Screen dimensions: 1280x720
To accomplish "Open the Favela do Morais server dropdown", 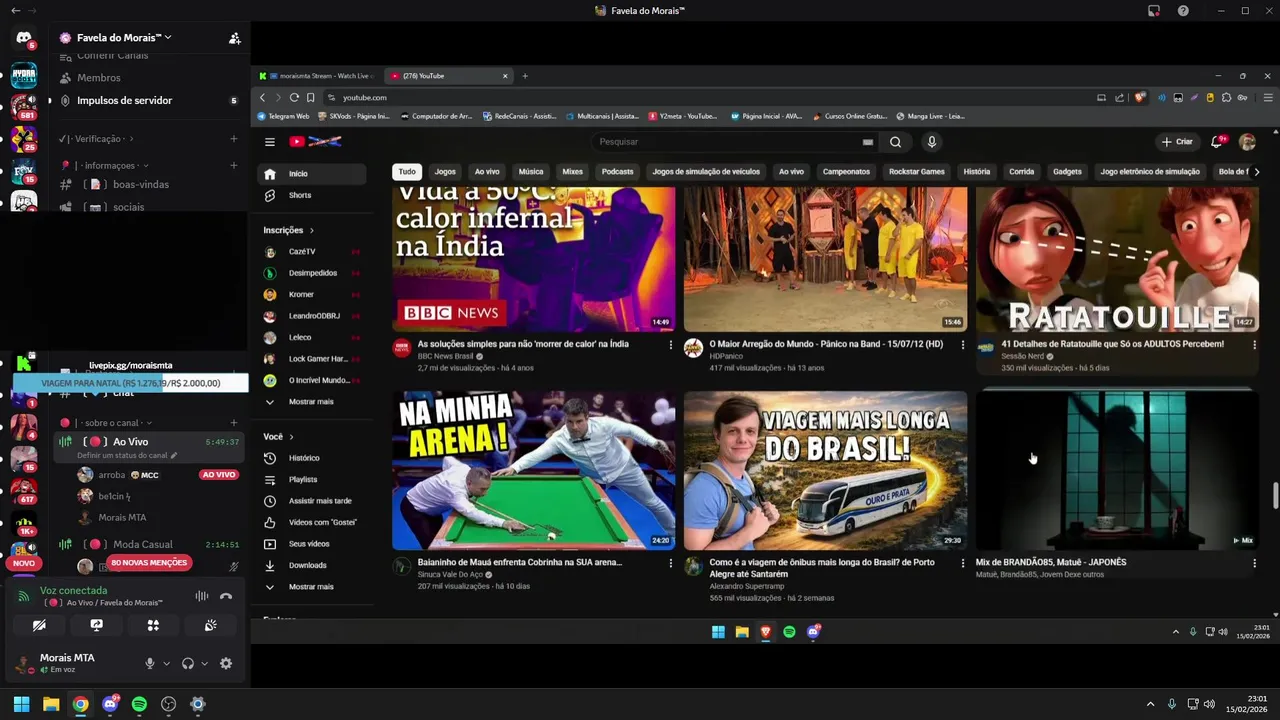I will click(124, 38).
